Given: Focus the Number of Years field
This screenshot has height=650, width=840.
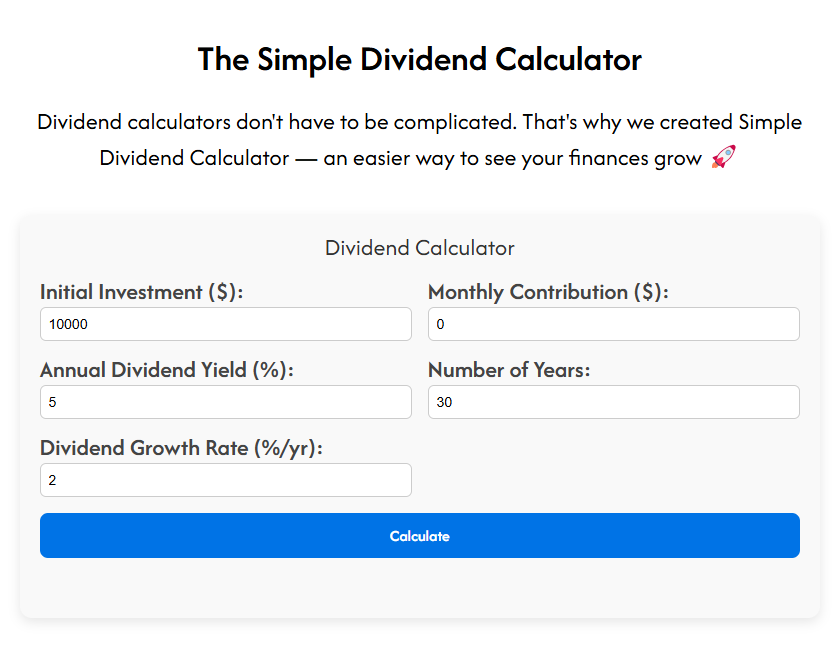Looking at the screenshot, I should 613,402.
